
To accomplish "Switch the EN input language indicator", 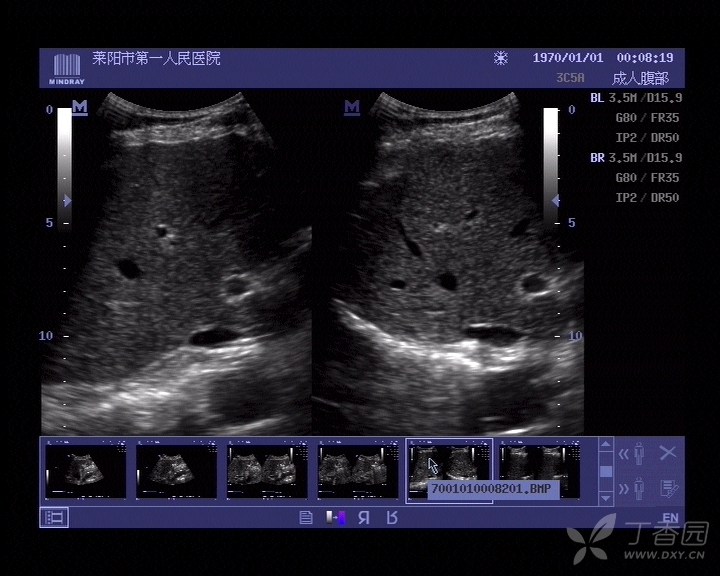I will point(670,518).
